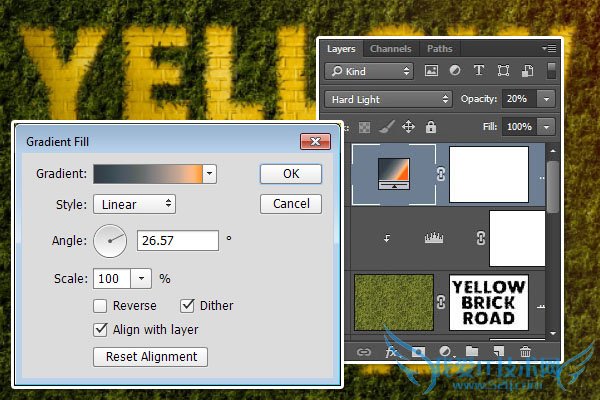The width and height of the screenshot is (600, 400).
Task: Filter for smart objects icon
Action: click(x=528, y=71)
